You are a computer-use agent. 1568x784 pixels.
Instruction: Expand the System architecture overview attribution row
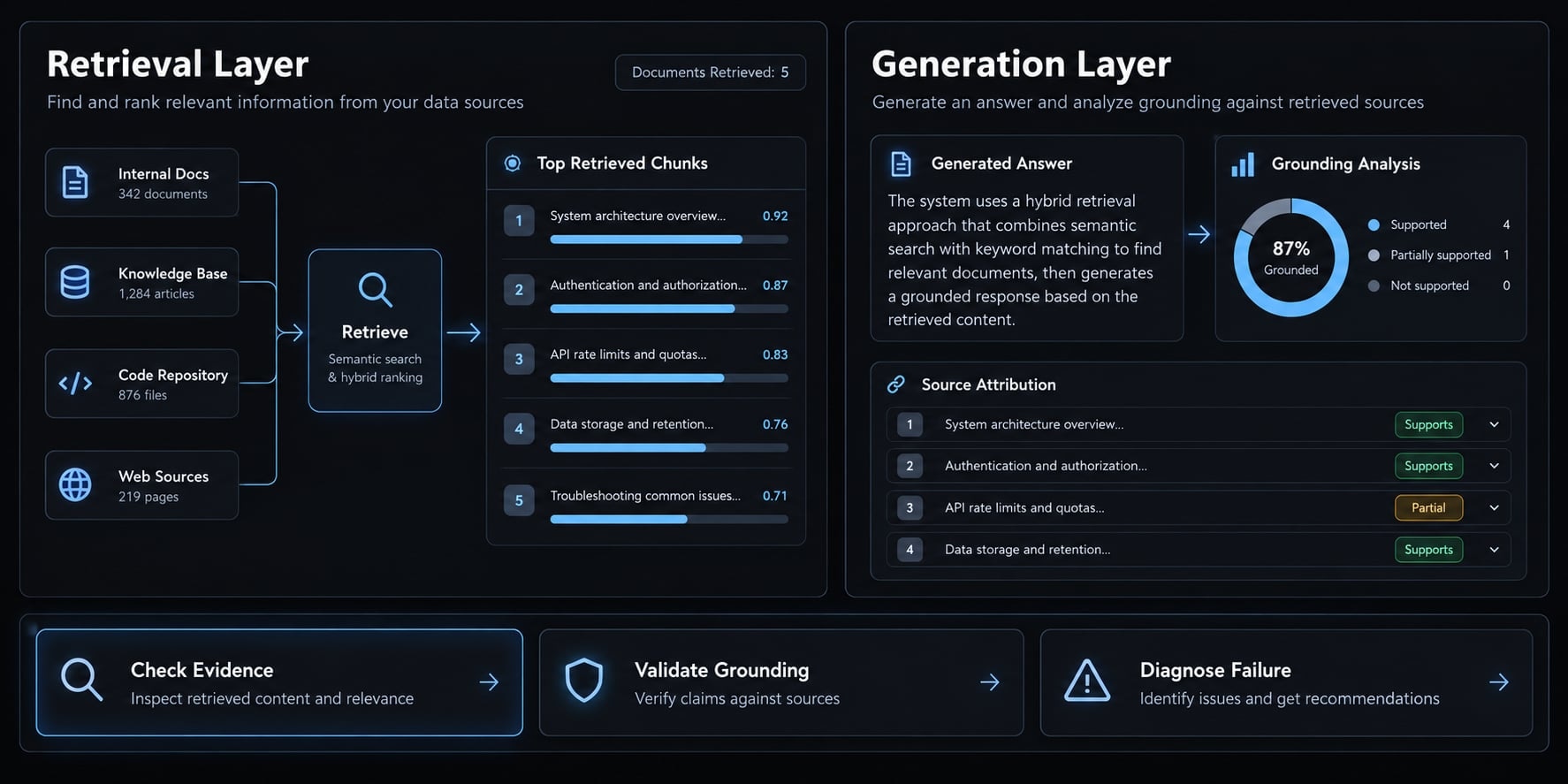[x=1494, y=424]
